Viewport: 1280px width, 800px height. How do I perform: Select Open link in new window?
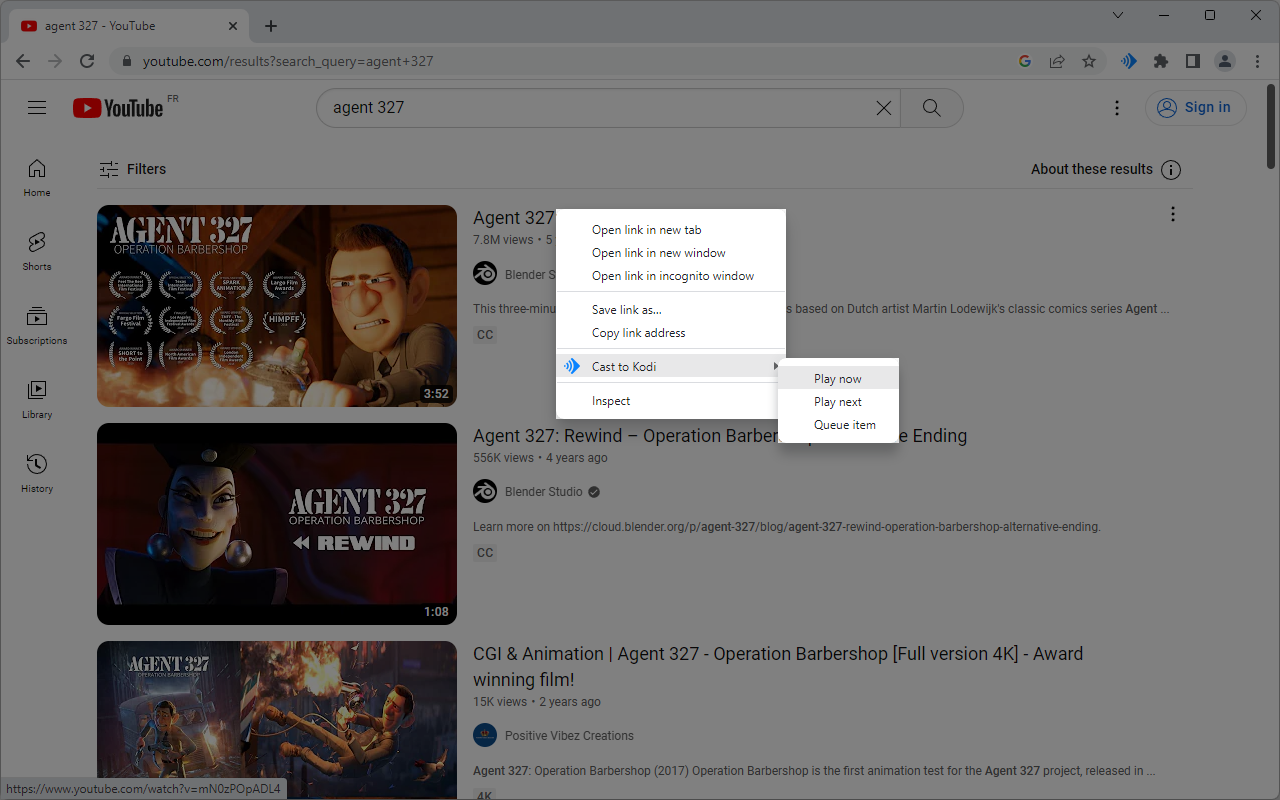pos(671,253)
